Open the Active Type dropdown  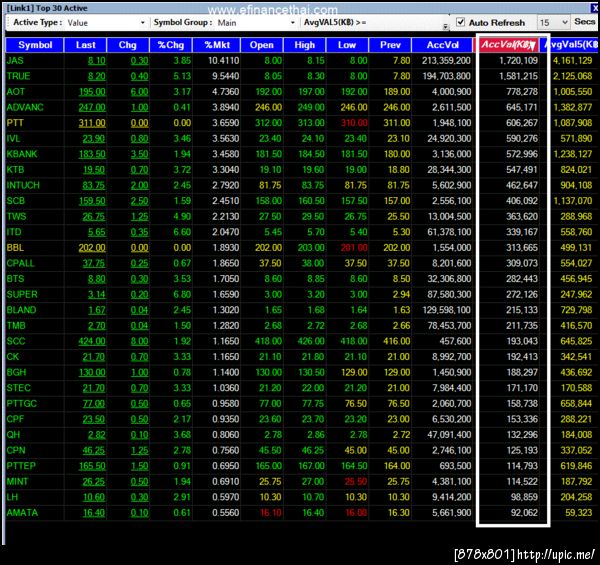click(143, 23)
